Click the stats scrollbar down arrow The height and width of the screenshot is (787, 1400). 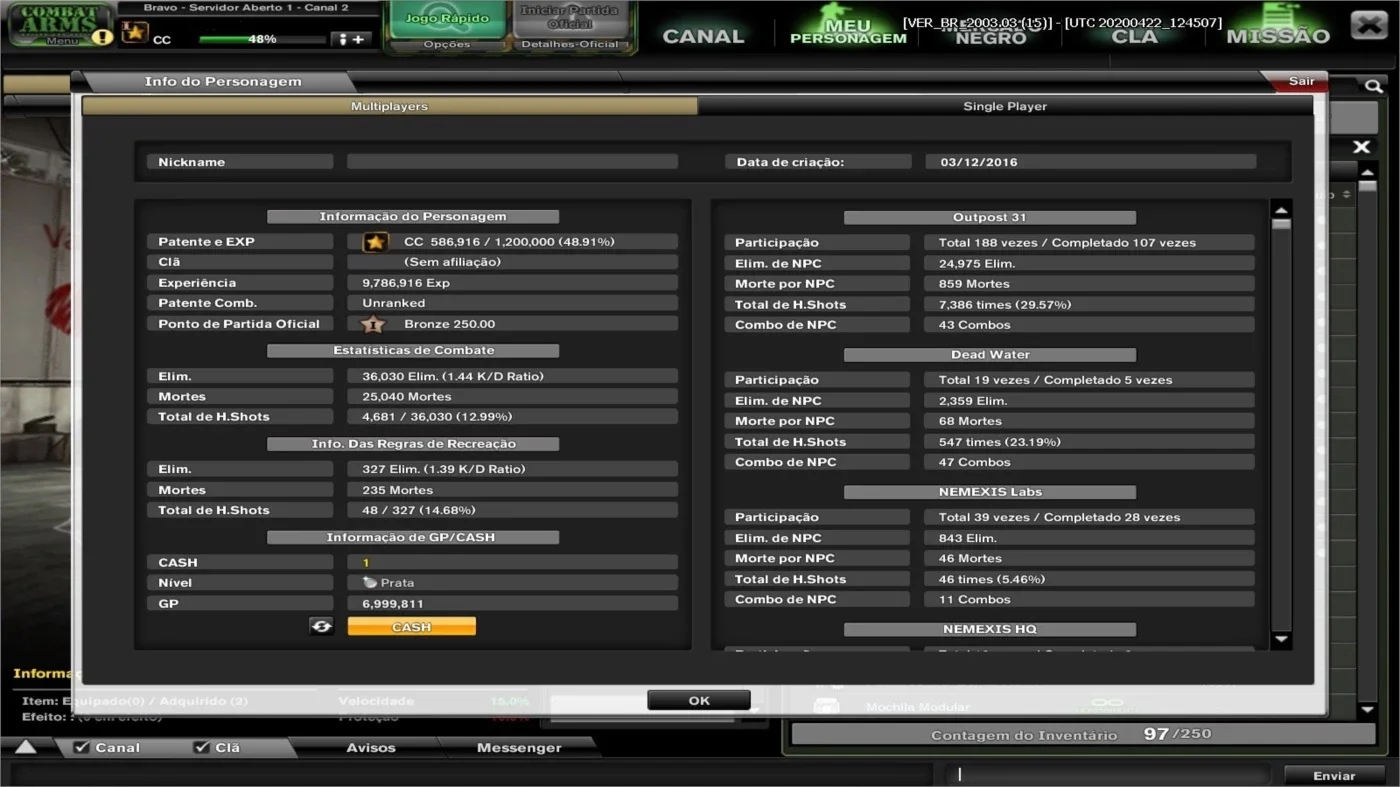coord(1281,639)
